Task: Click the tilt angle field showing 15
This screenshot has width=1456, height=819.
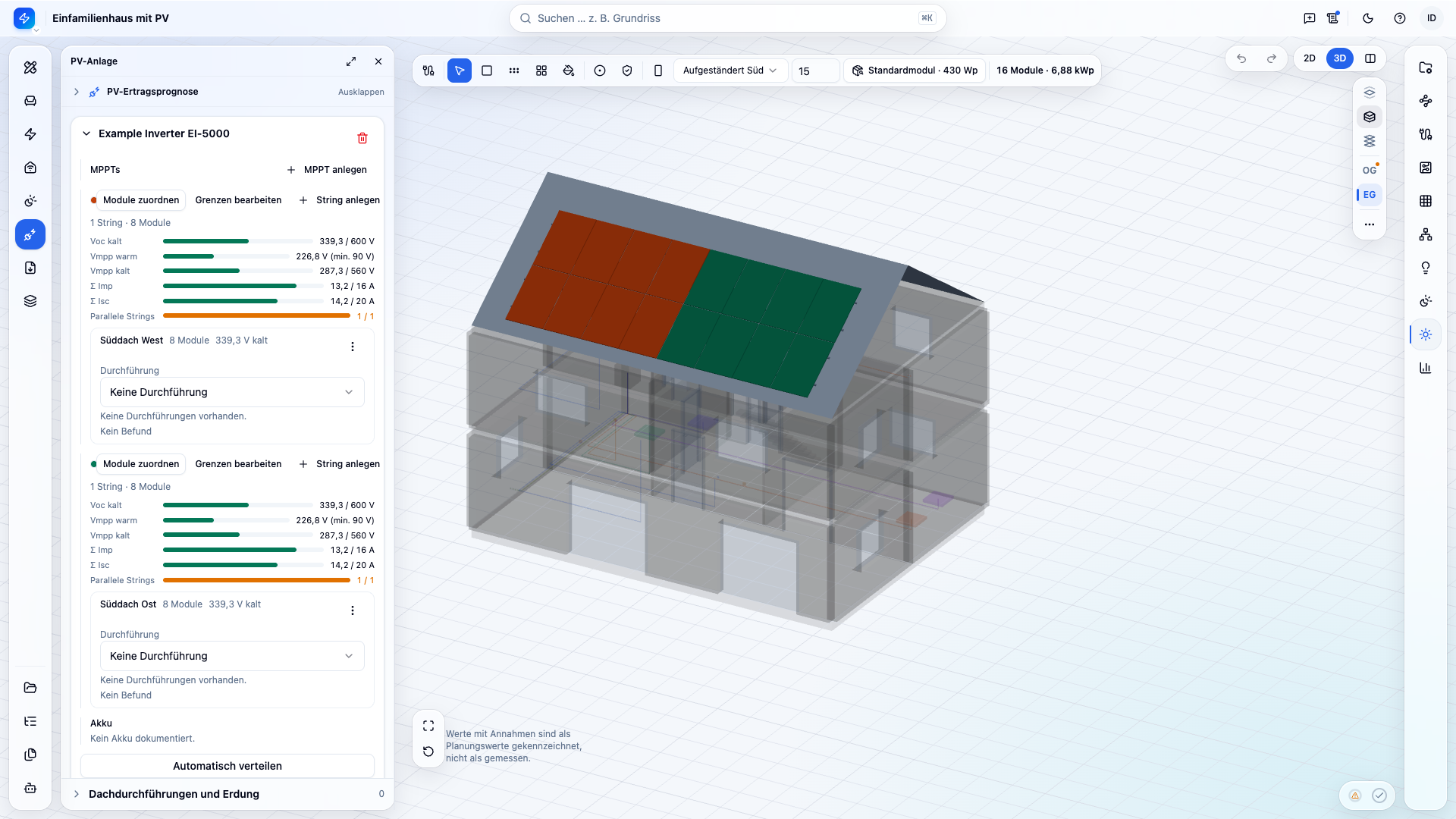Action: click(x=815, y=71)
